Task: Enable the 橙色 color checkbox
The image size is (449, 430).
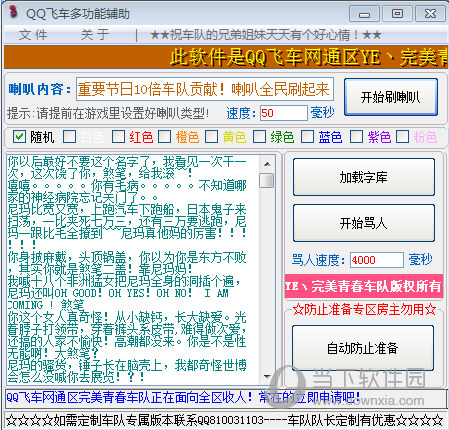Action: (x=164, y=137)
